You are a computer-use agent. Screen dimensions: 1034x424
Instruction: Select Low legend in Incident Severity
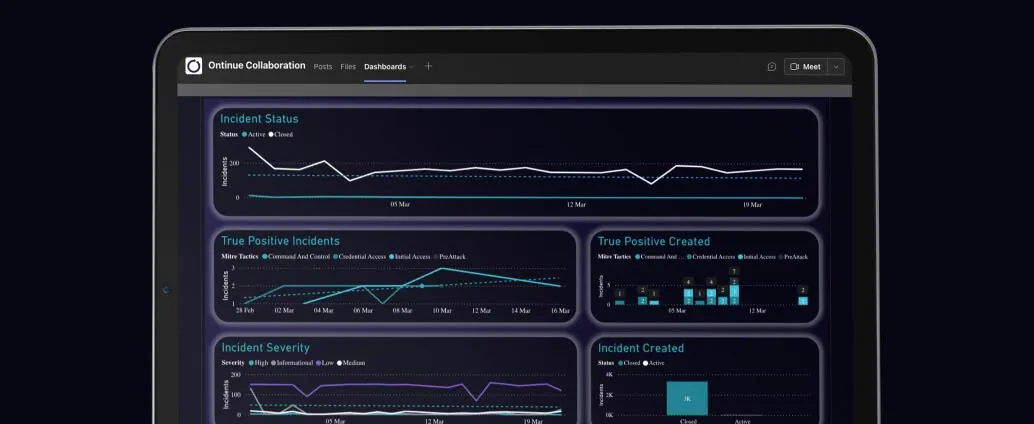pyautogui.click(x=324, y=363)
